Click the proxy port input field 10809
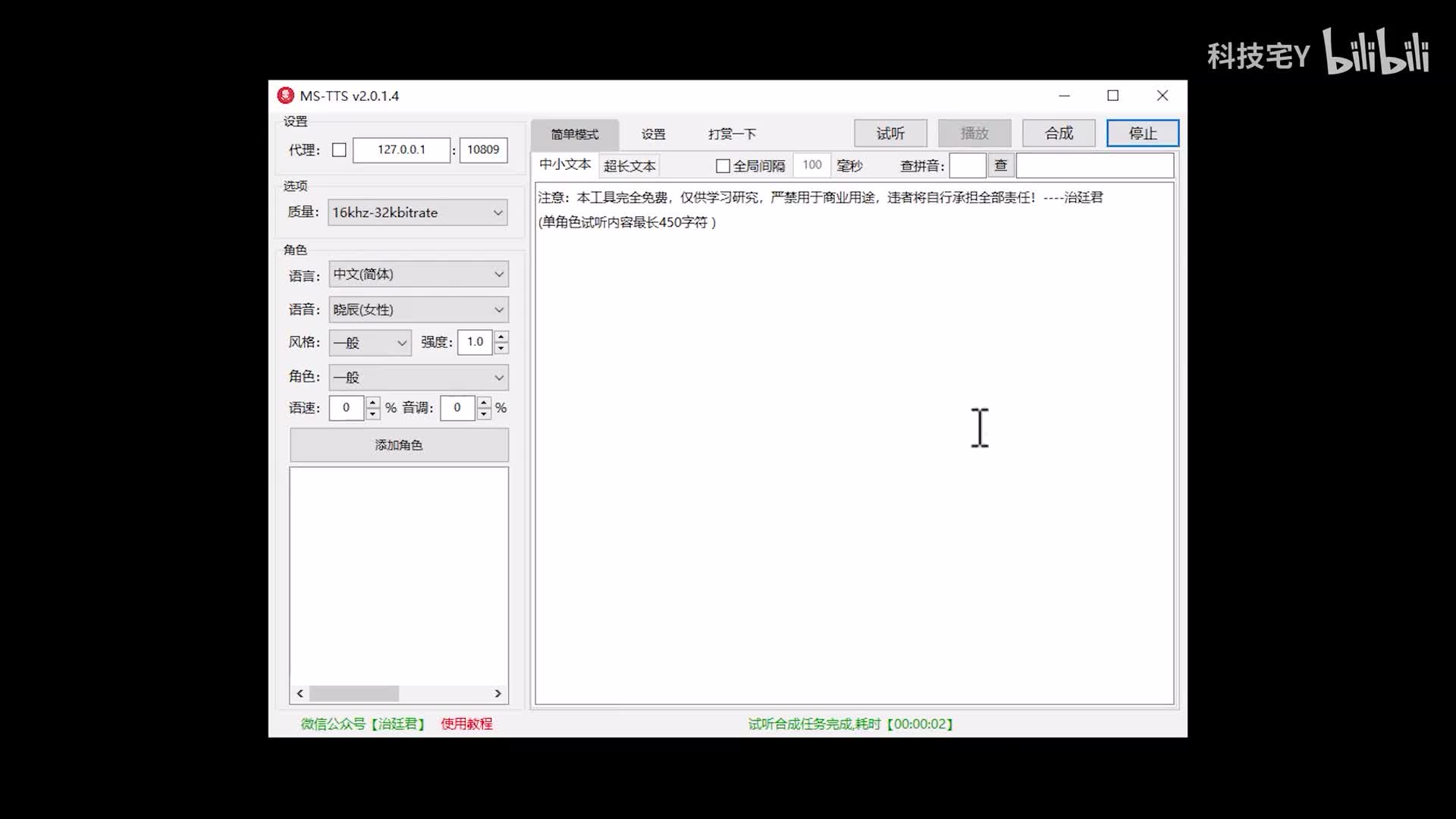1456x819 pixels. tap(483, 150)
